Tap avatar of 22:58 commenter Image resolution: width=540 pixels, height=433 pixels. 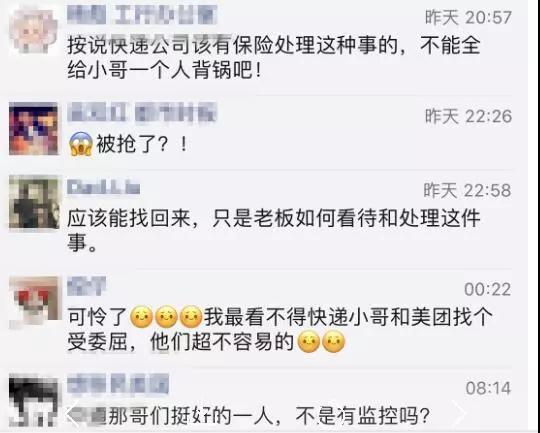point(34,202)
